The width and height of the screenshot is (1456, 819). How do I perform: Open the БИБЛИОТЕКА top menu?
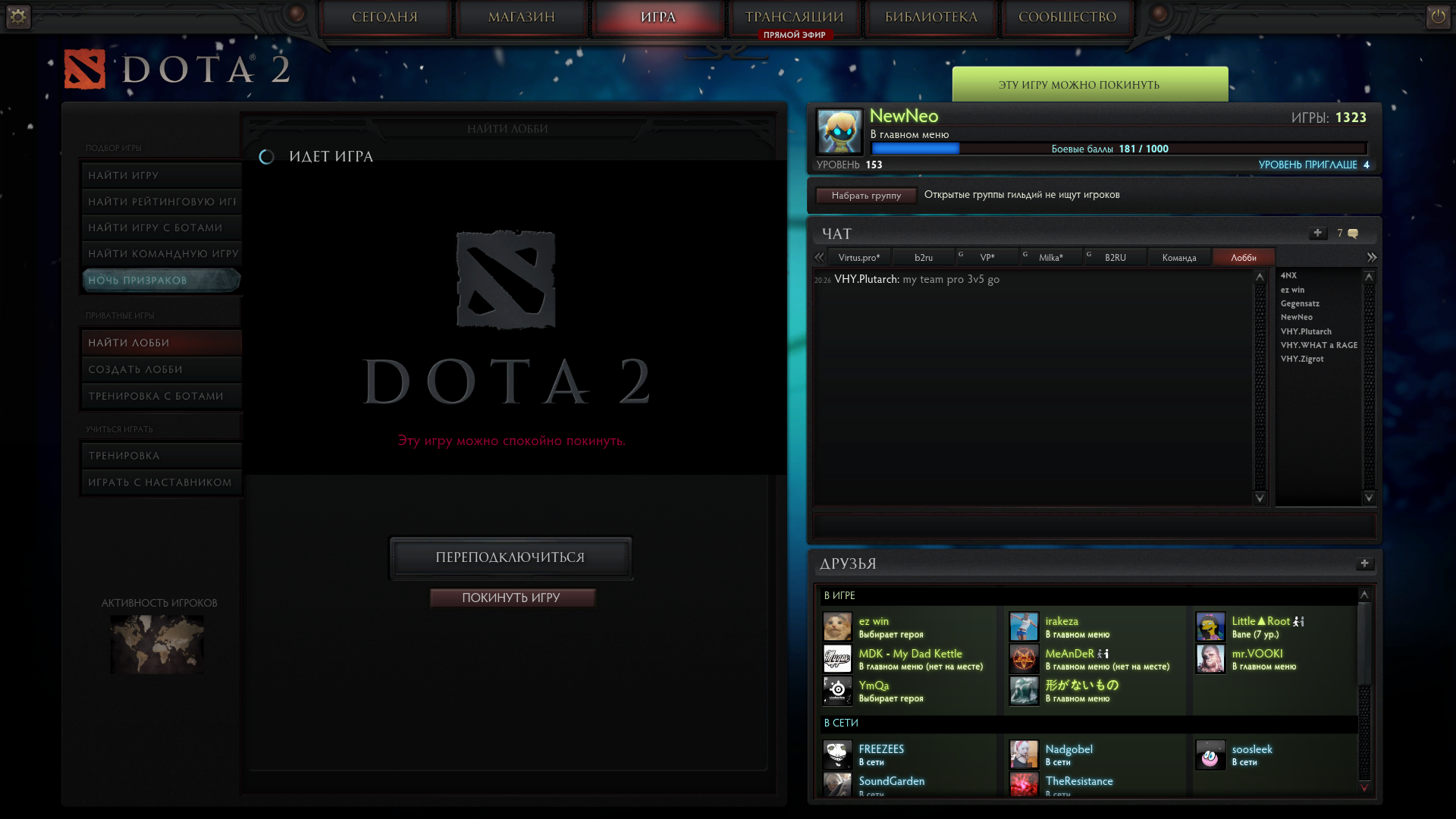point(931,17)
